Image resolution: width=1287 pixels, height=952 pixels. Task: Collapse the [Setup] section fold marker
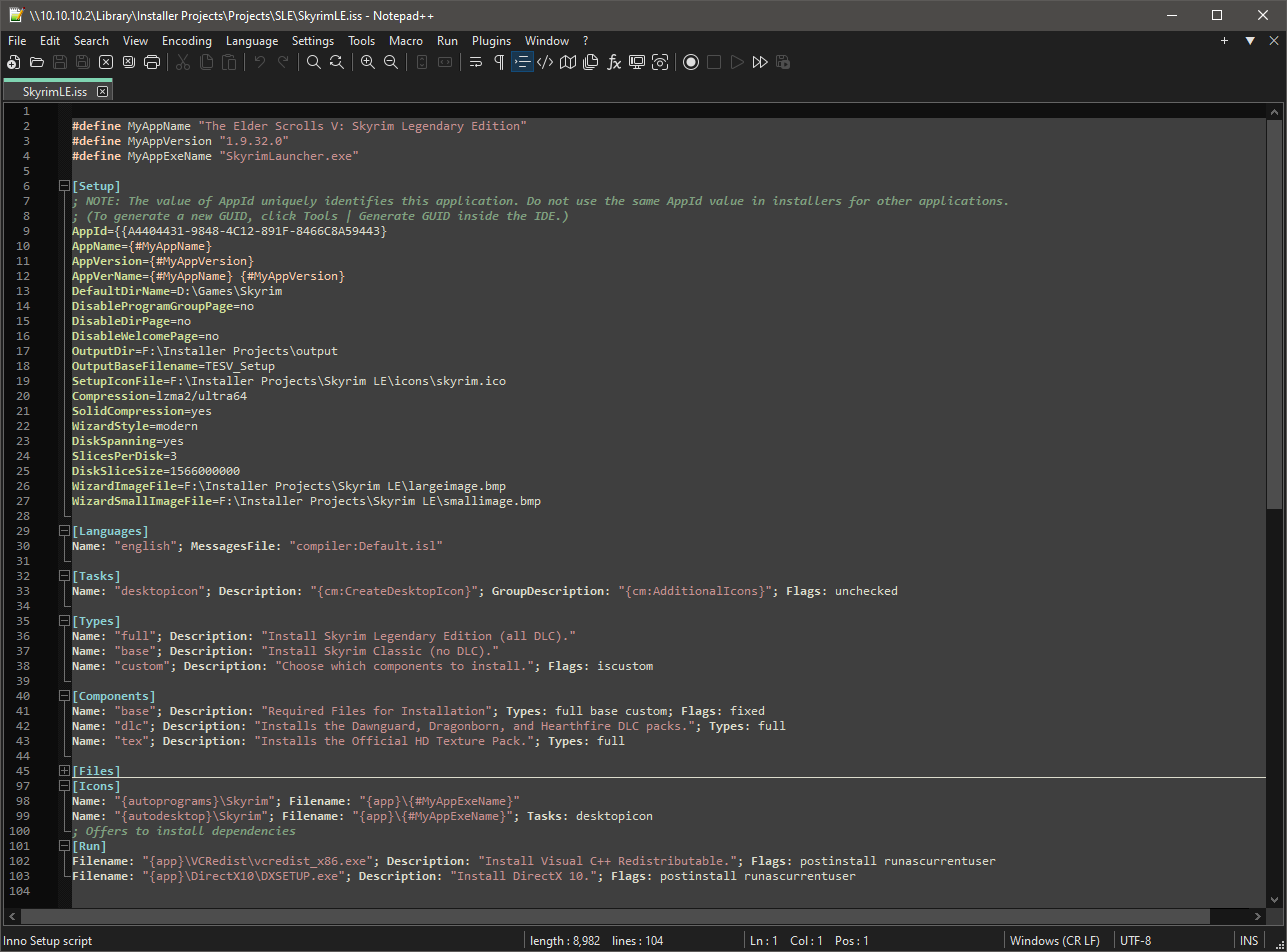coord(65,186)
